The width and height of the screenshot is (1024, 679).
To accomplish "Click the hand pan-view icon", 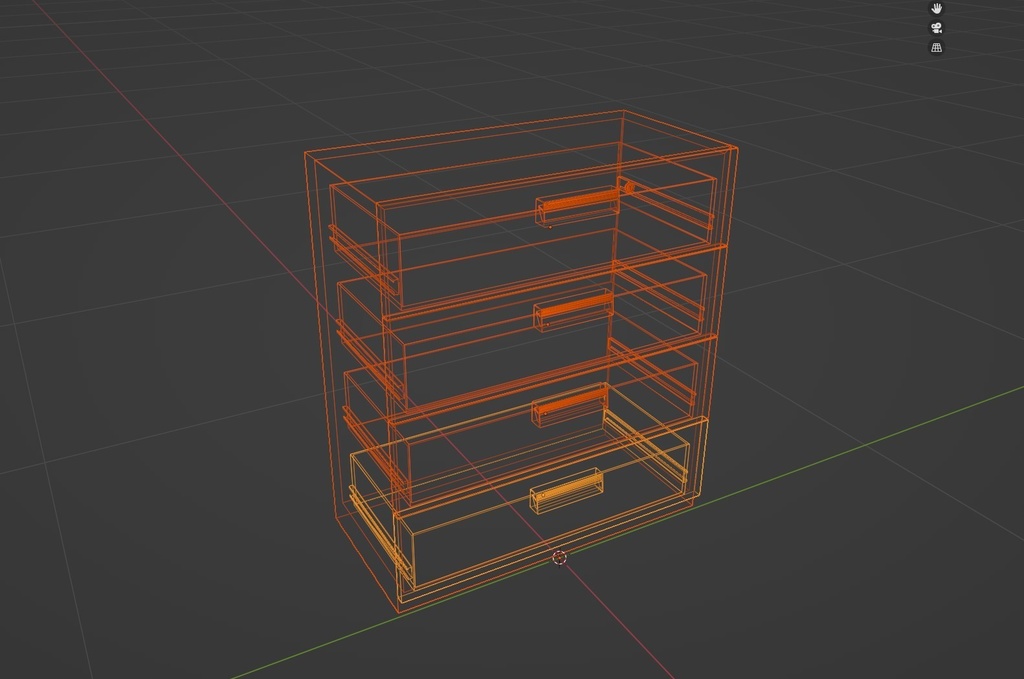I will pos(936,8).
